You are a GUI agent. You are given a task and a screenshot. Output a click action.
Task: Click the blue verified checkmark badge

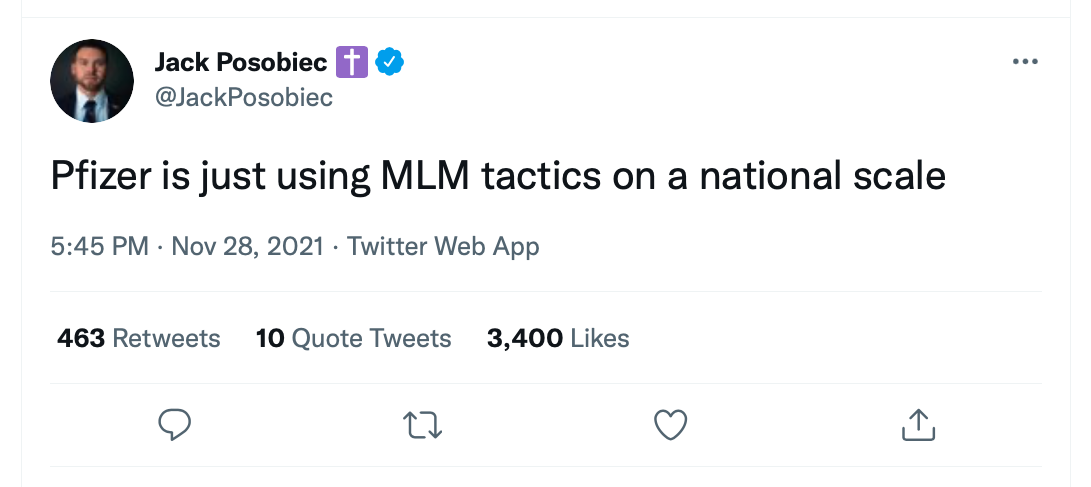click(389, 63)
